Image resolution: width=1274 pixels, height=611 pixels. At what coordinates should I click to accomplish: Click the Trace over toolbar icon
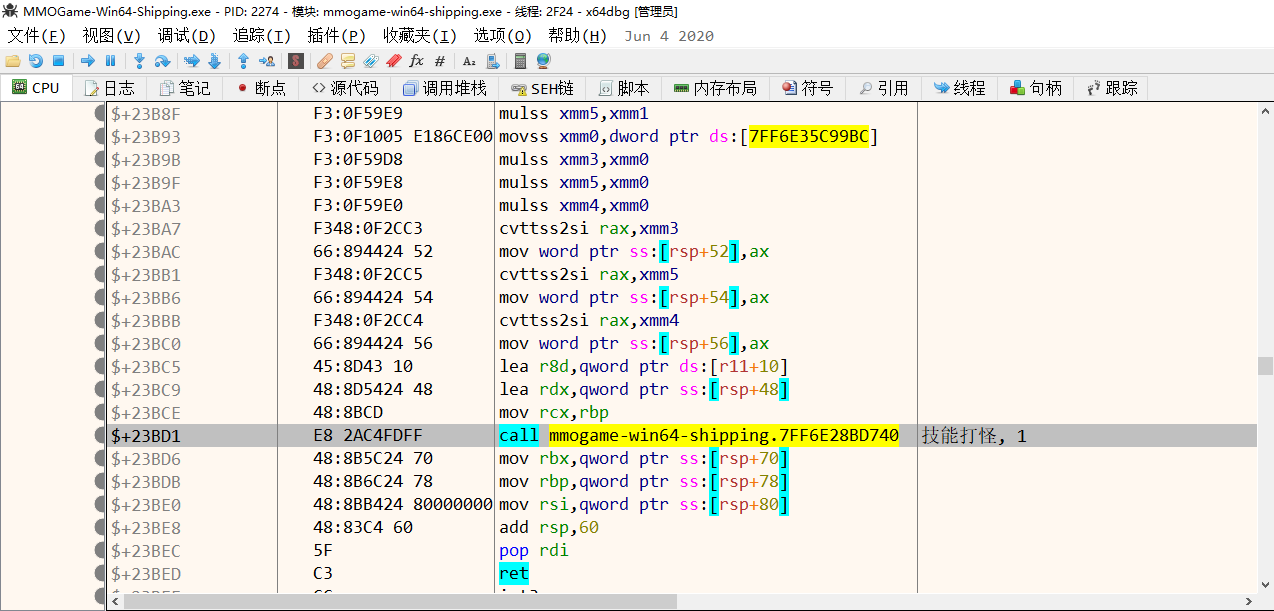click(214, 61)
